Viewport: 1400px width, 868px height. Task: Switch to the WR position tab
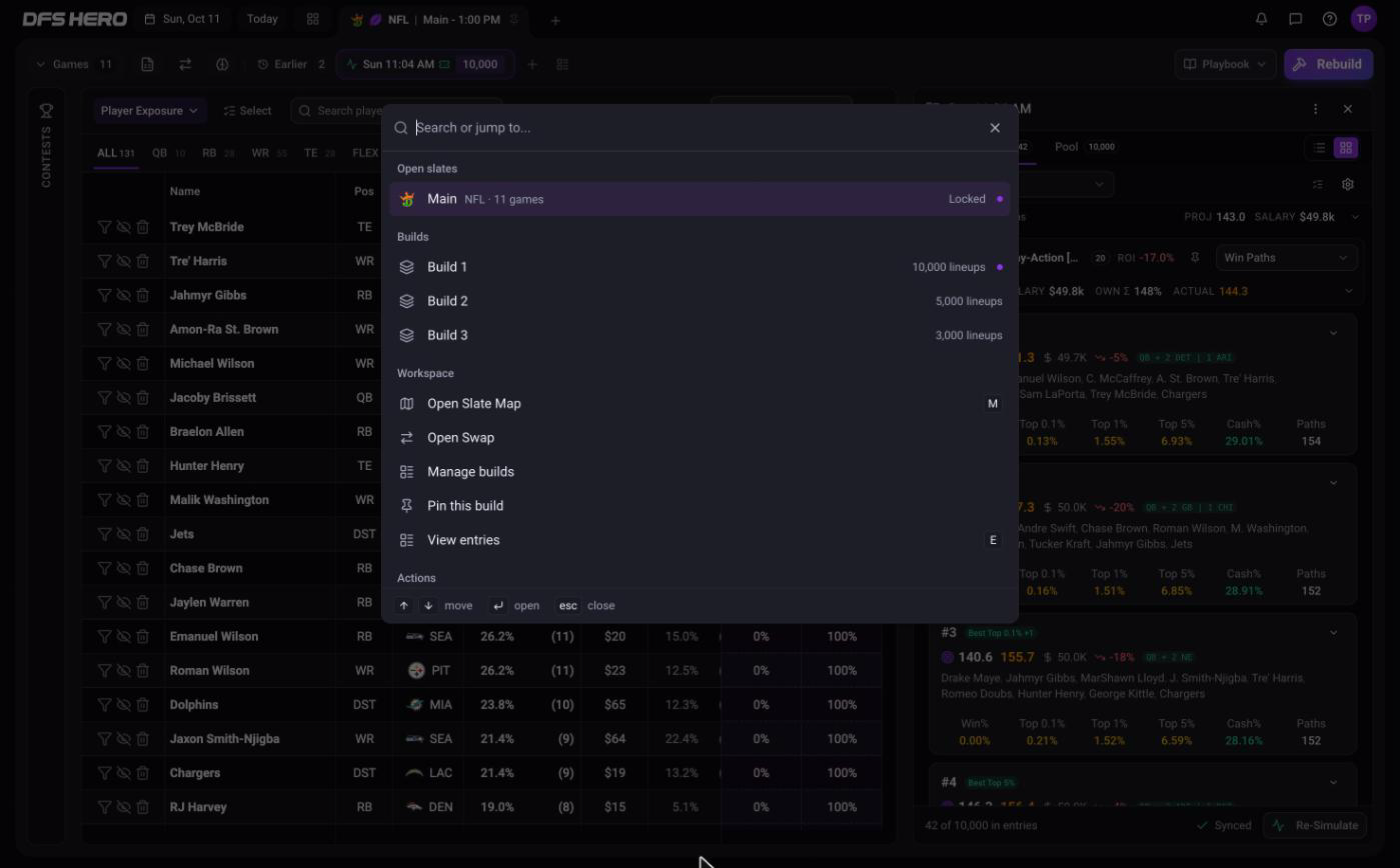pos(268,153)
